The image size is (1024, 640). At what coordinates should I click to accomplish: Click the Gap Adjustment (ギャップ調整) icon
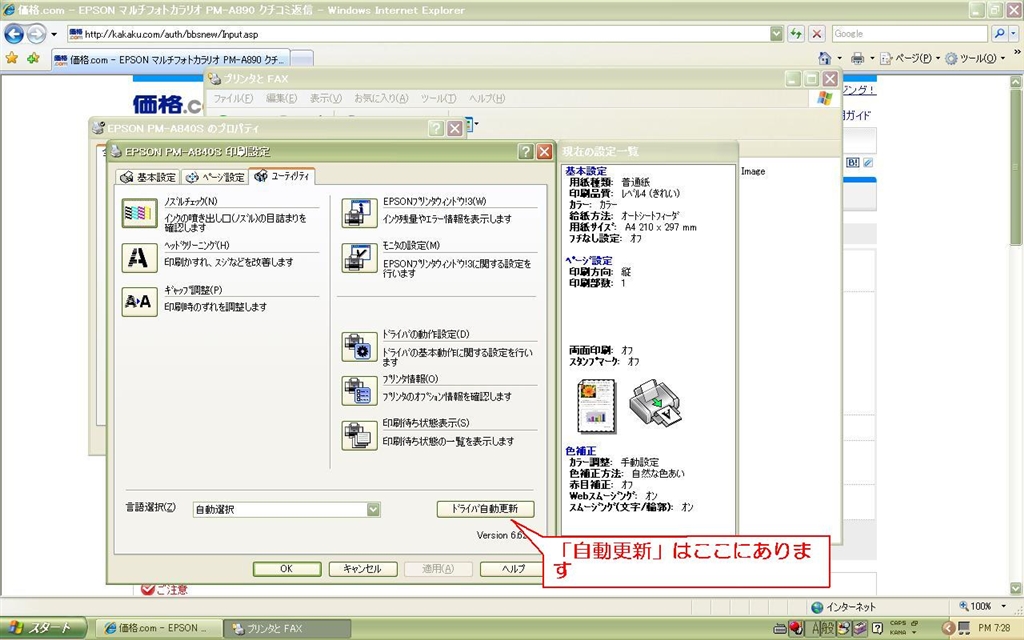click(139, 302)
